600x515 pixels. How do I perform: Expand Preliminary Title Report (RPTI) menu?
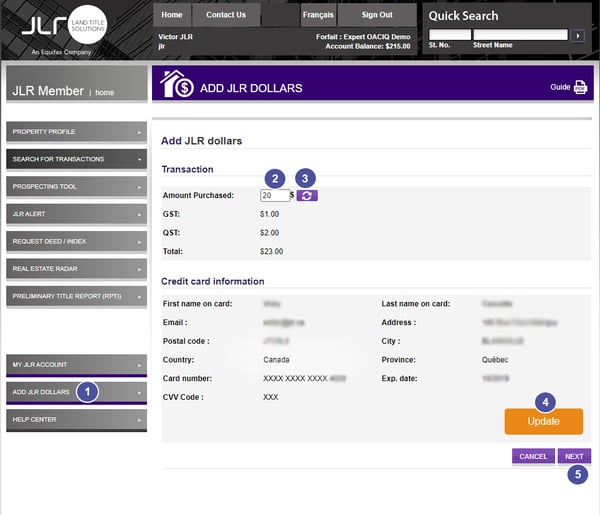point(77,297)
